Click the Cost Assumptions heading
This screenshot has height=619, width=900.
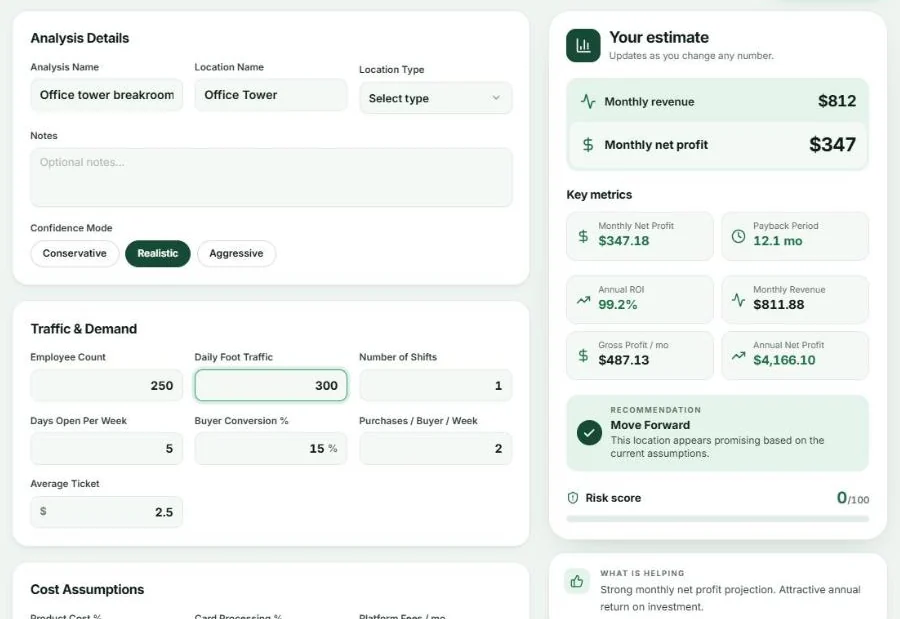(87, 589)
